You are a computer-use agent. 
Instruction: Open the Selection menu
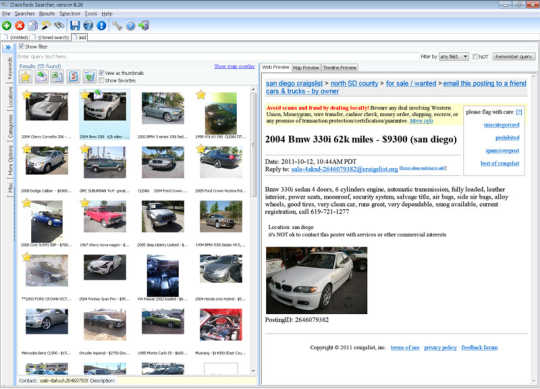click(70, 14)
